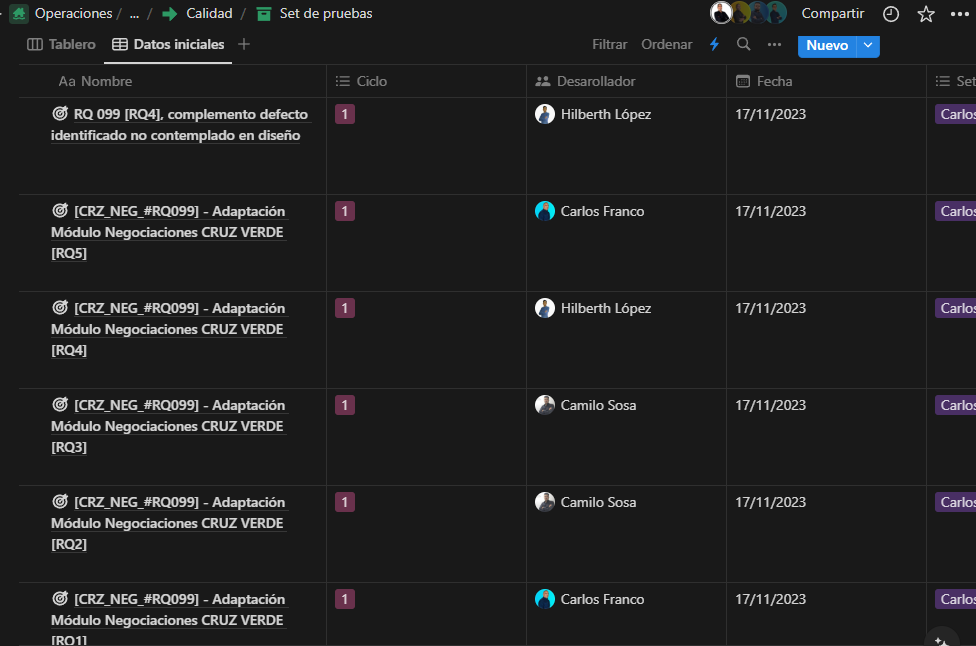The image size is (976, 646).
Task: Open the search magnifier icon
Action: point(743,45)
